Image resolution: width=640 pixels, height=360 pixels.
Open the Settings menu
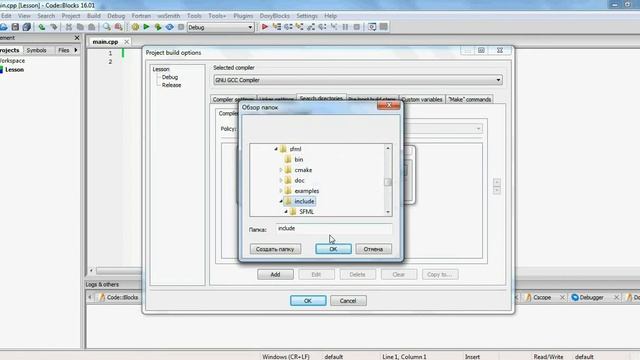(x=307, y=16)
